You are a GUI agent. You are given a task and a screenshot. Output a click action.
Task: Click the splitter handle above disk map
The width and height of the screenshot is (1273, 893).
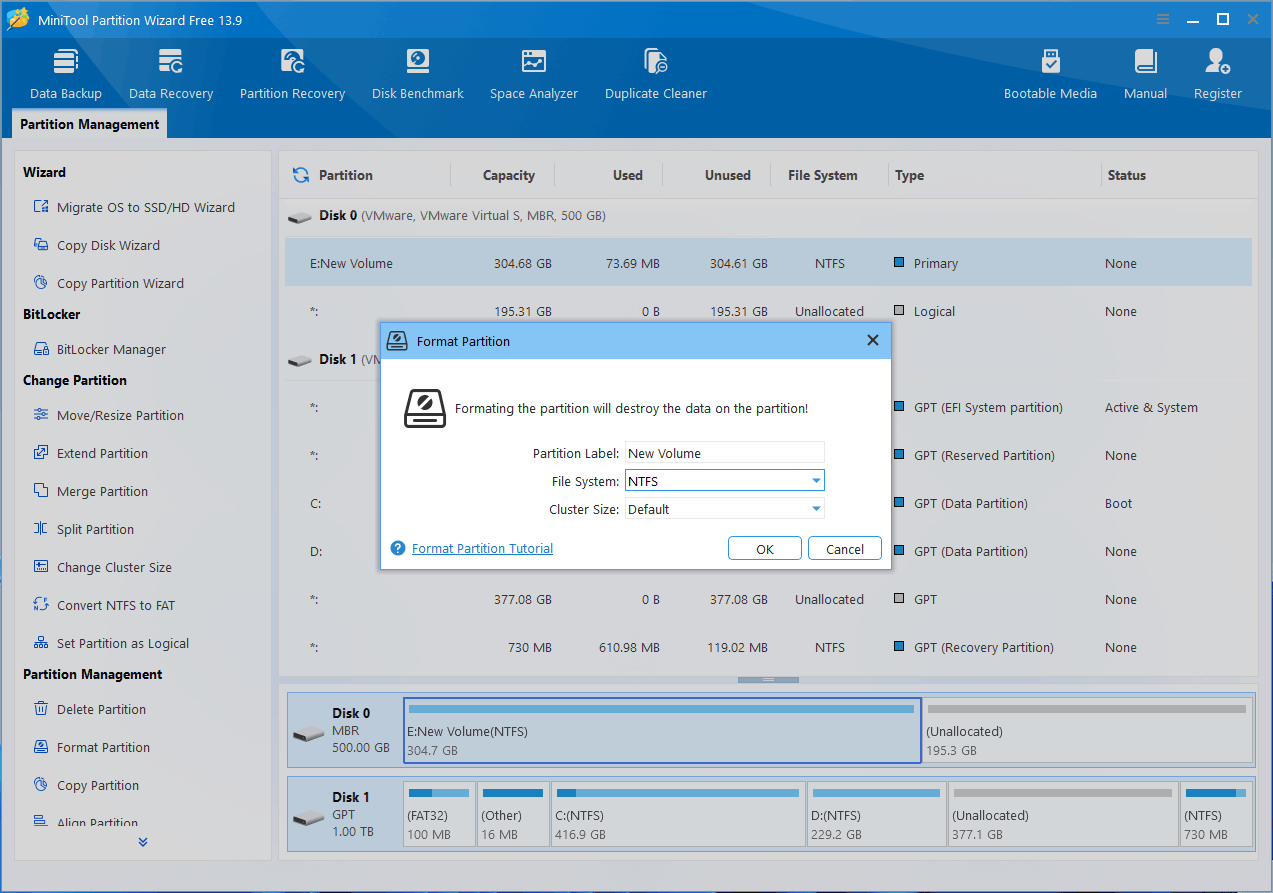[768, 679]
